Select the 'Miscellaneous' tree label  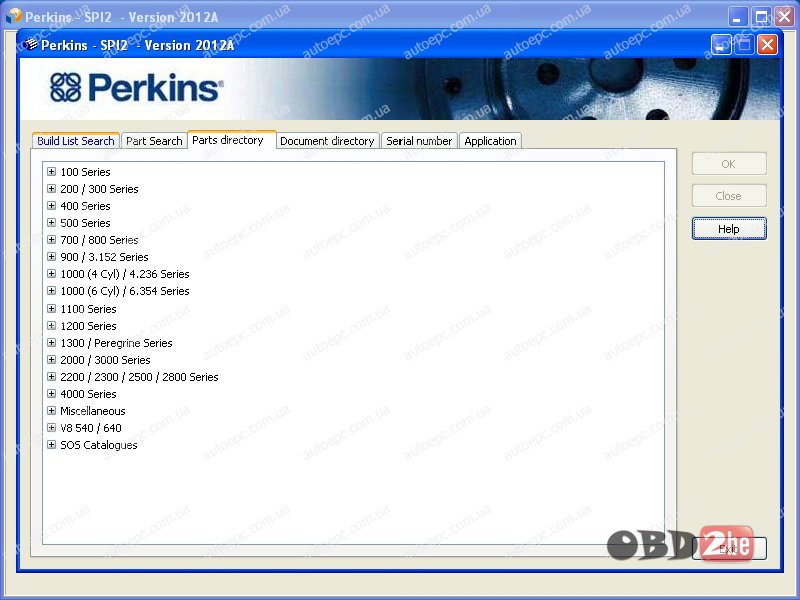pos(93,411)
